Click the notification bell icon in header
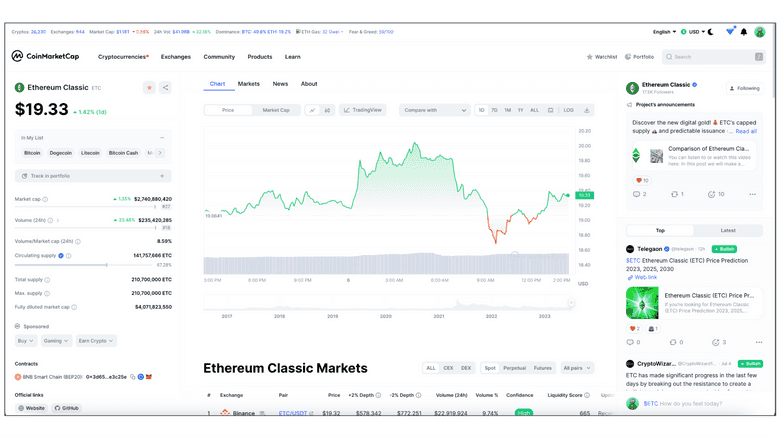This screenshot has height=438, width=780. pos(744,32)
